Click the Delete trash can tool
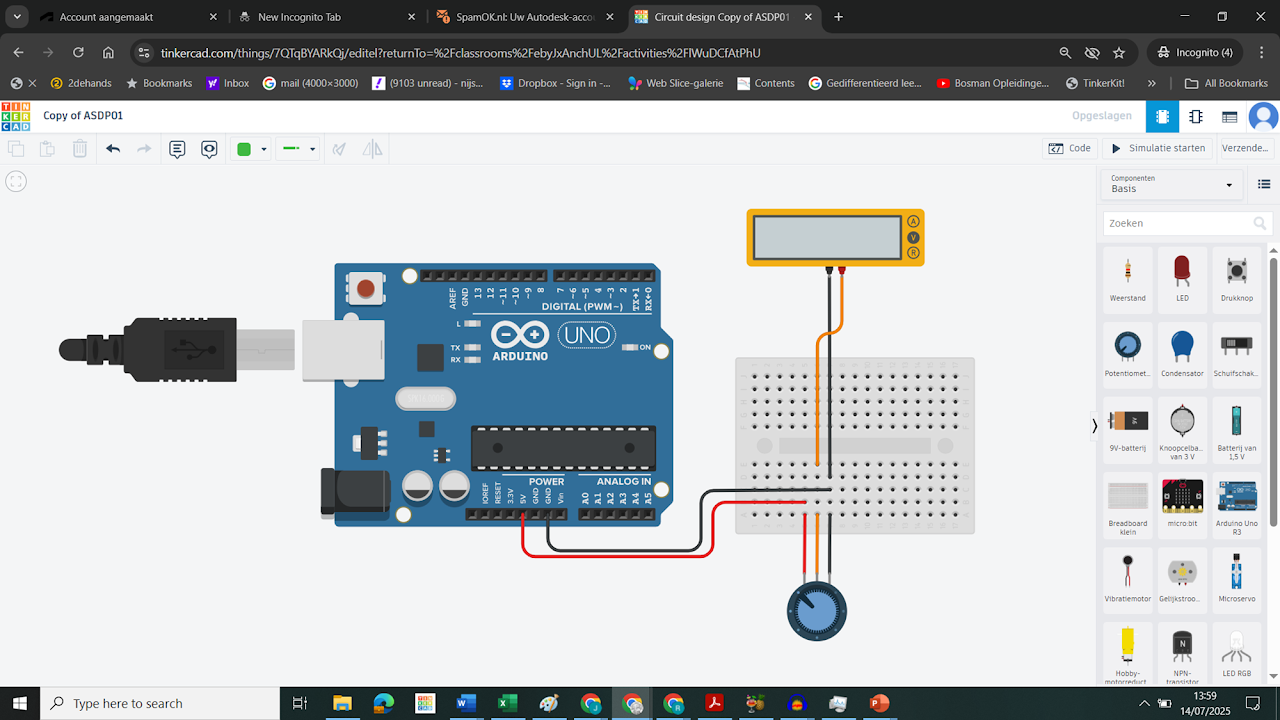The height and width of the screenshot is (720, 1280). (80, 149)
